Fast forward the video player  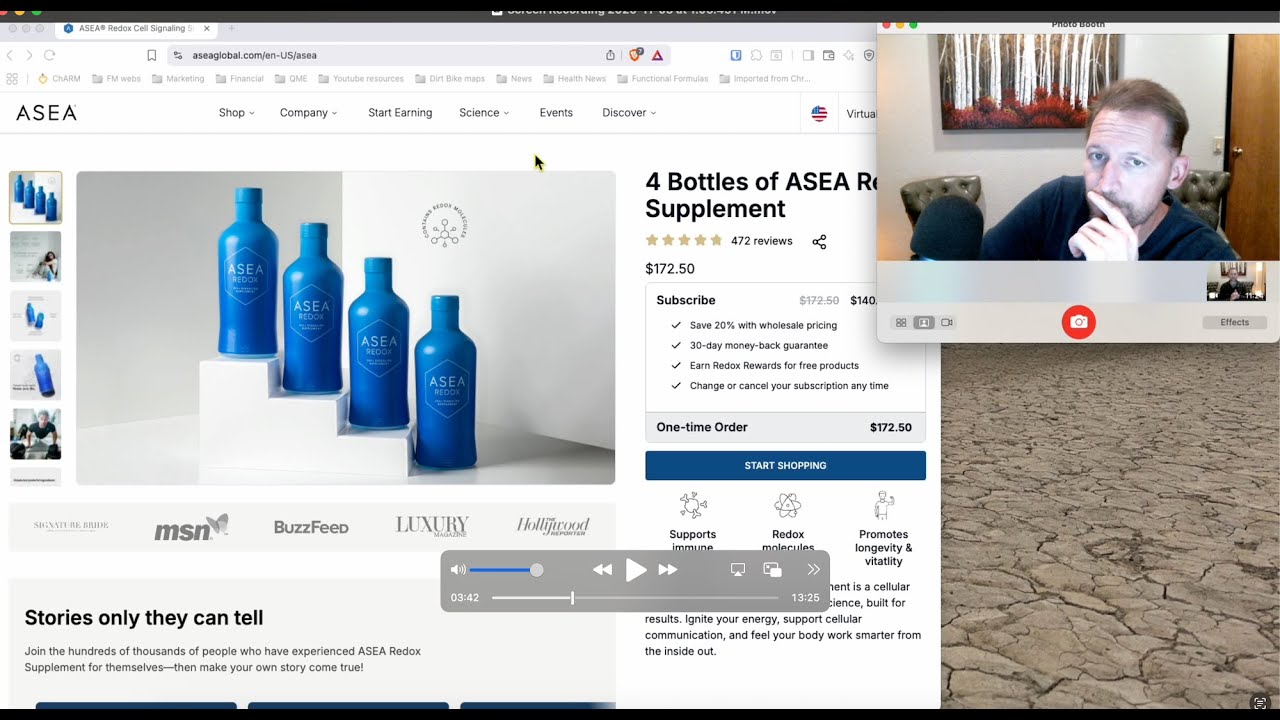pos(668,570)
